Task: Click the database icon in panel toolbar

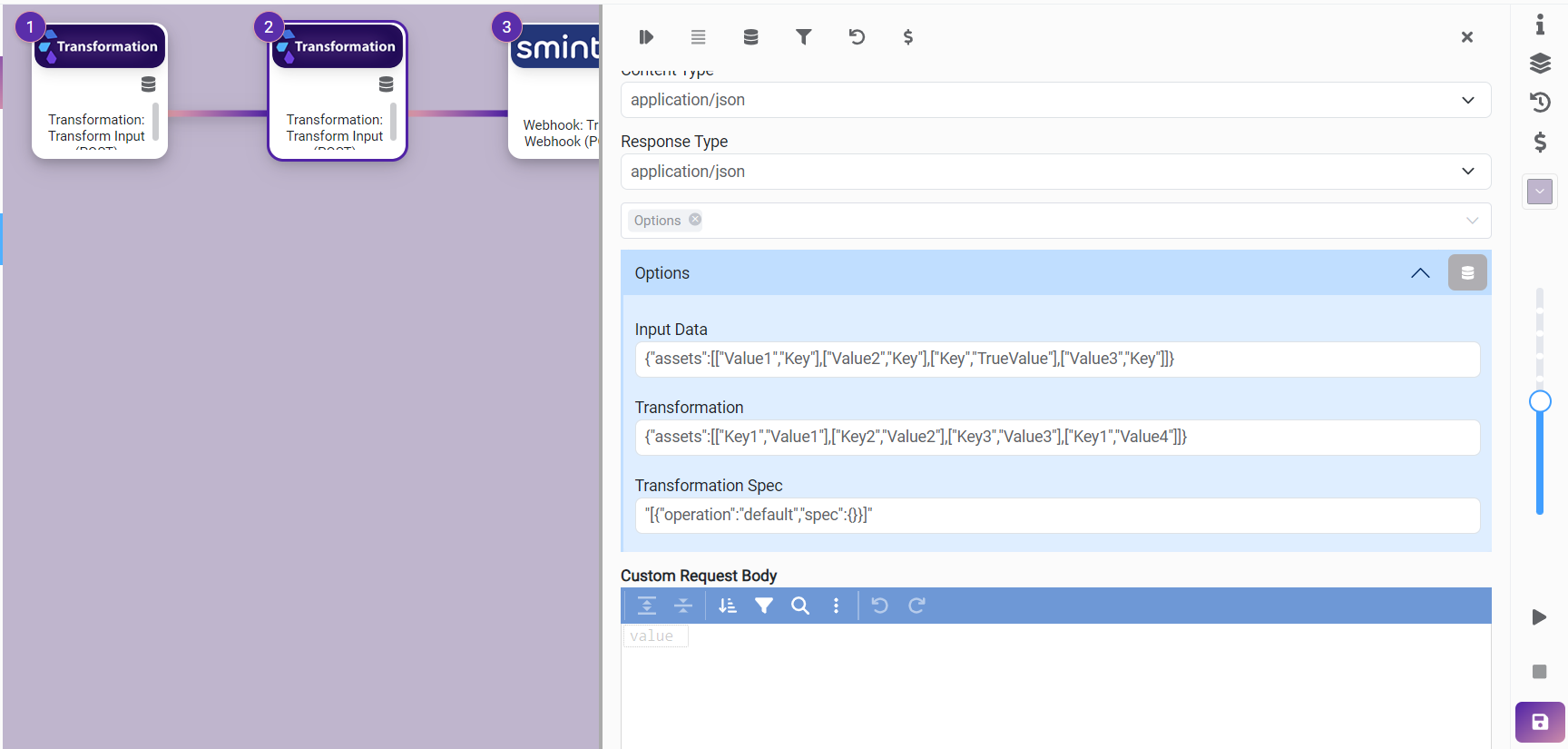Action: (x=750, y=37)
